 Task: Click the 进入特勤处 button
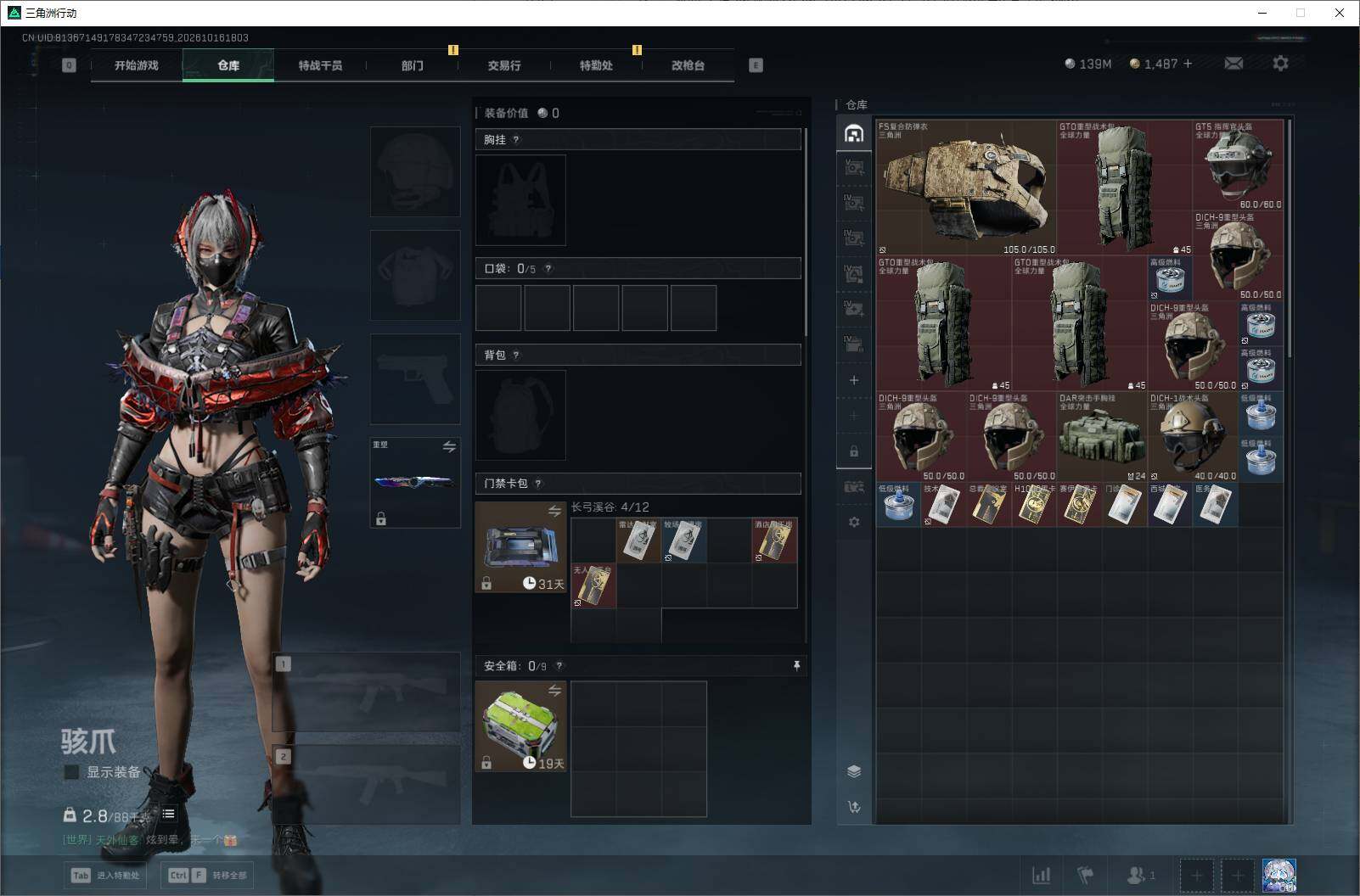point(105,875)
